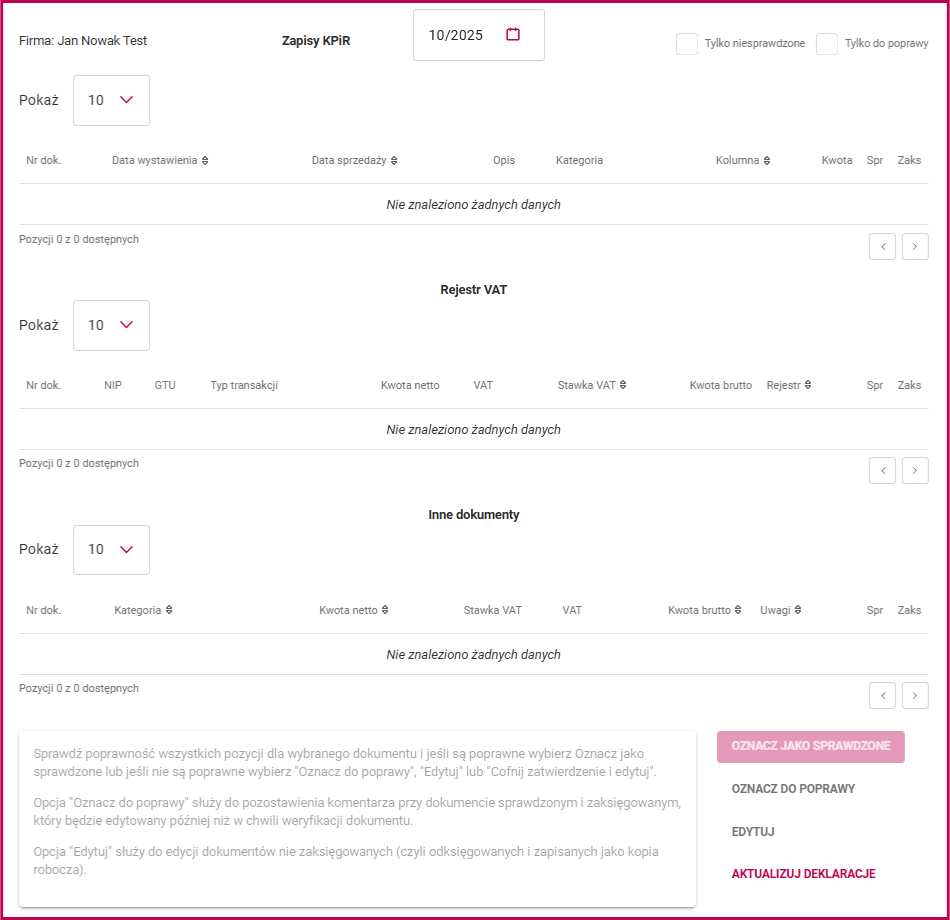Screen dimensions: 950x920
Task: Sort Inne dokumenty by Kategoria
Action: [x=144, y=610]
